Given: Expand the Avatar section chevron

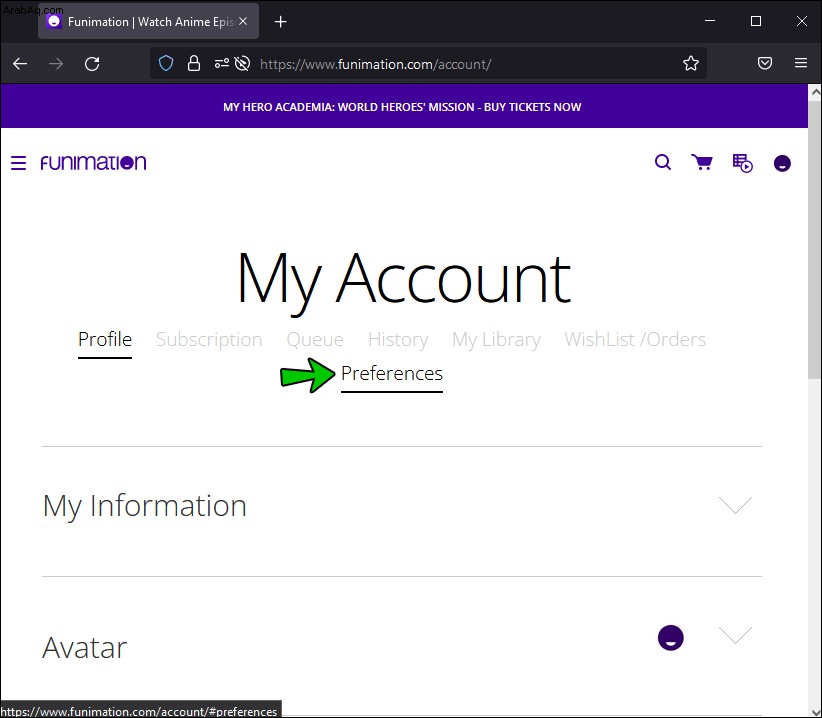Looking at the screenshot, I should point(736,635).
